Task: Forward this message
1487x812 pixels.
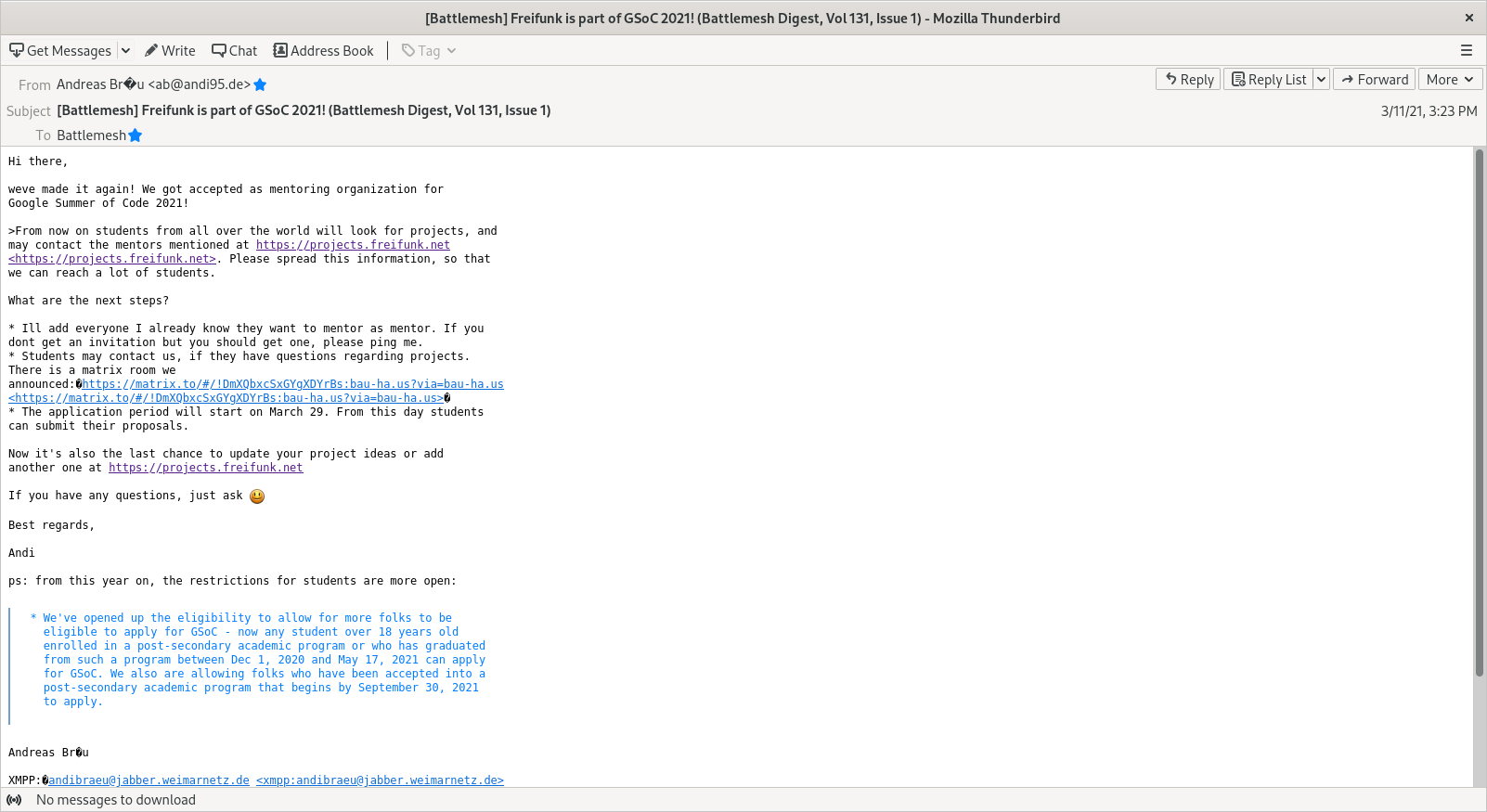Action: [x=1375, y=80]
